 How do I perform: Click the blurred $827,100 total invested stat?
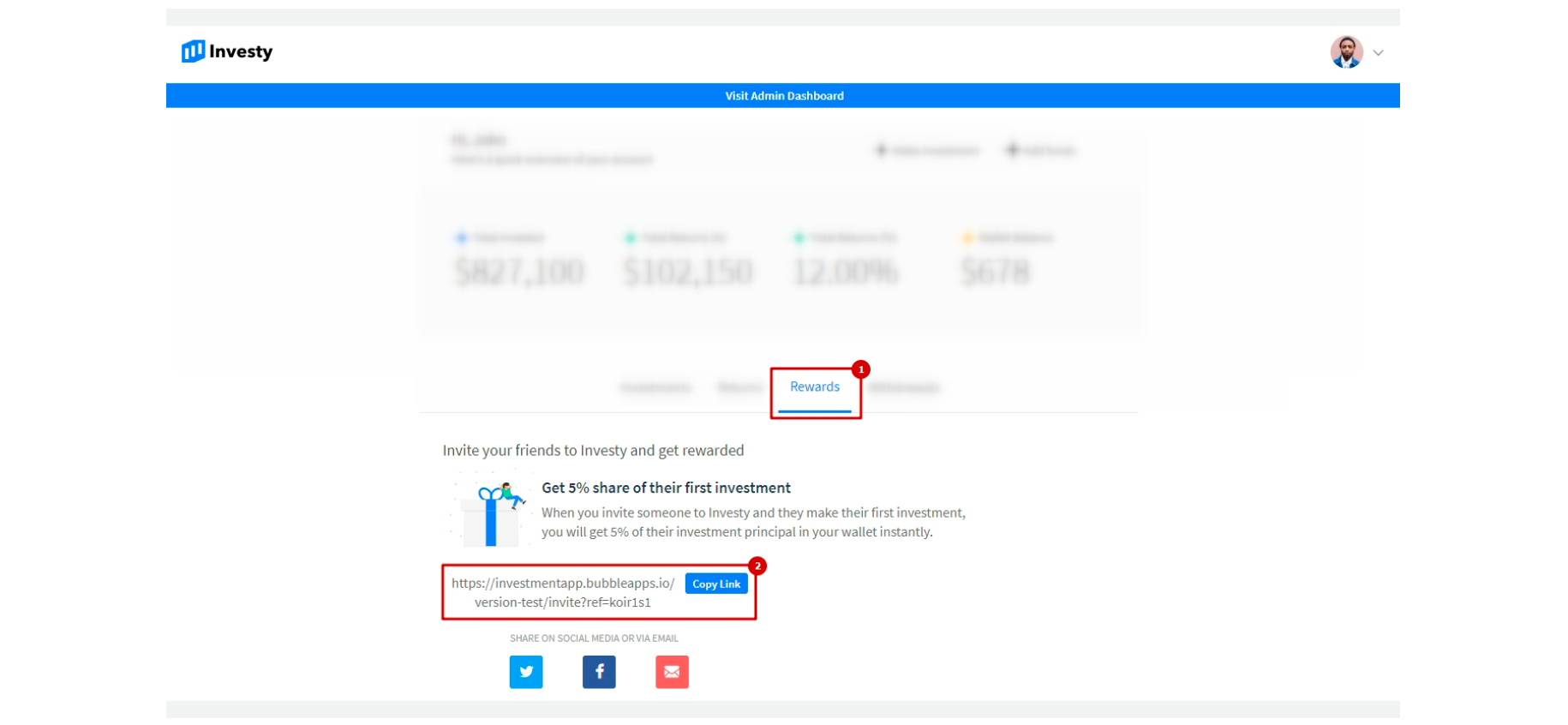(519, 272)
